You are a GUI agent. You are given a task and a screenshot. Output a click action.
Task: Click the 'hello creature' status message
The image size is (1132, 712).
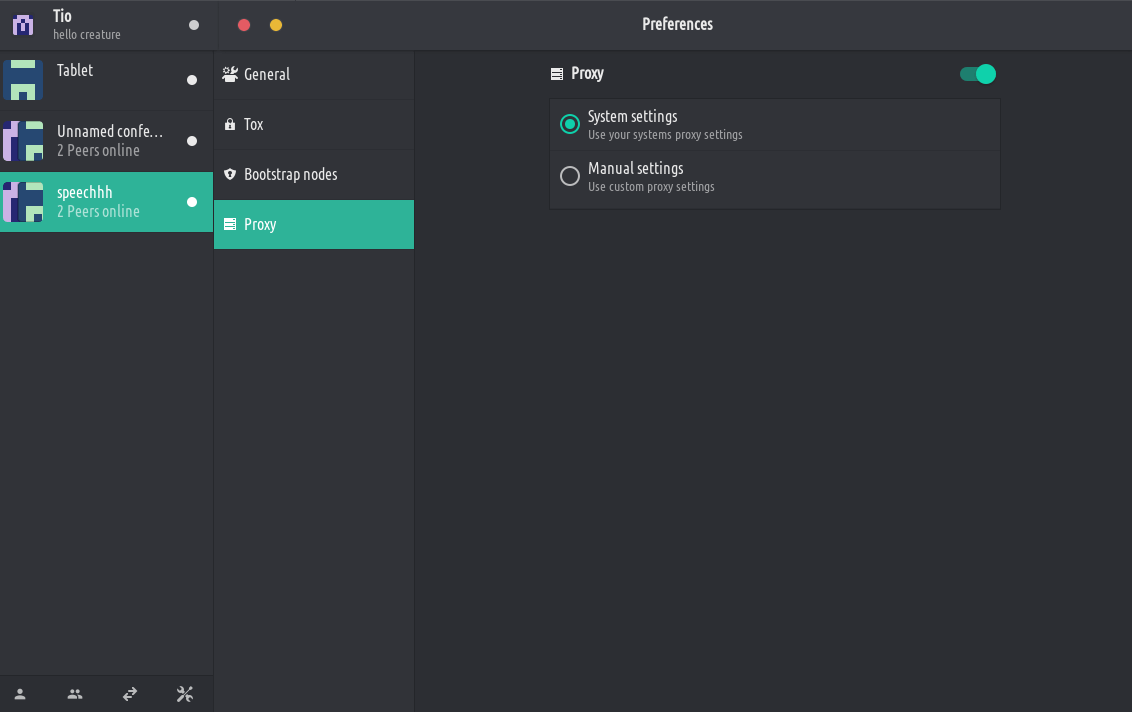click(87, 35)
